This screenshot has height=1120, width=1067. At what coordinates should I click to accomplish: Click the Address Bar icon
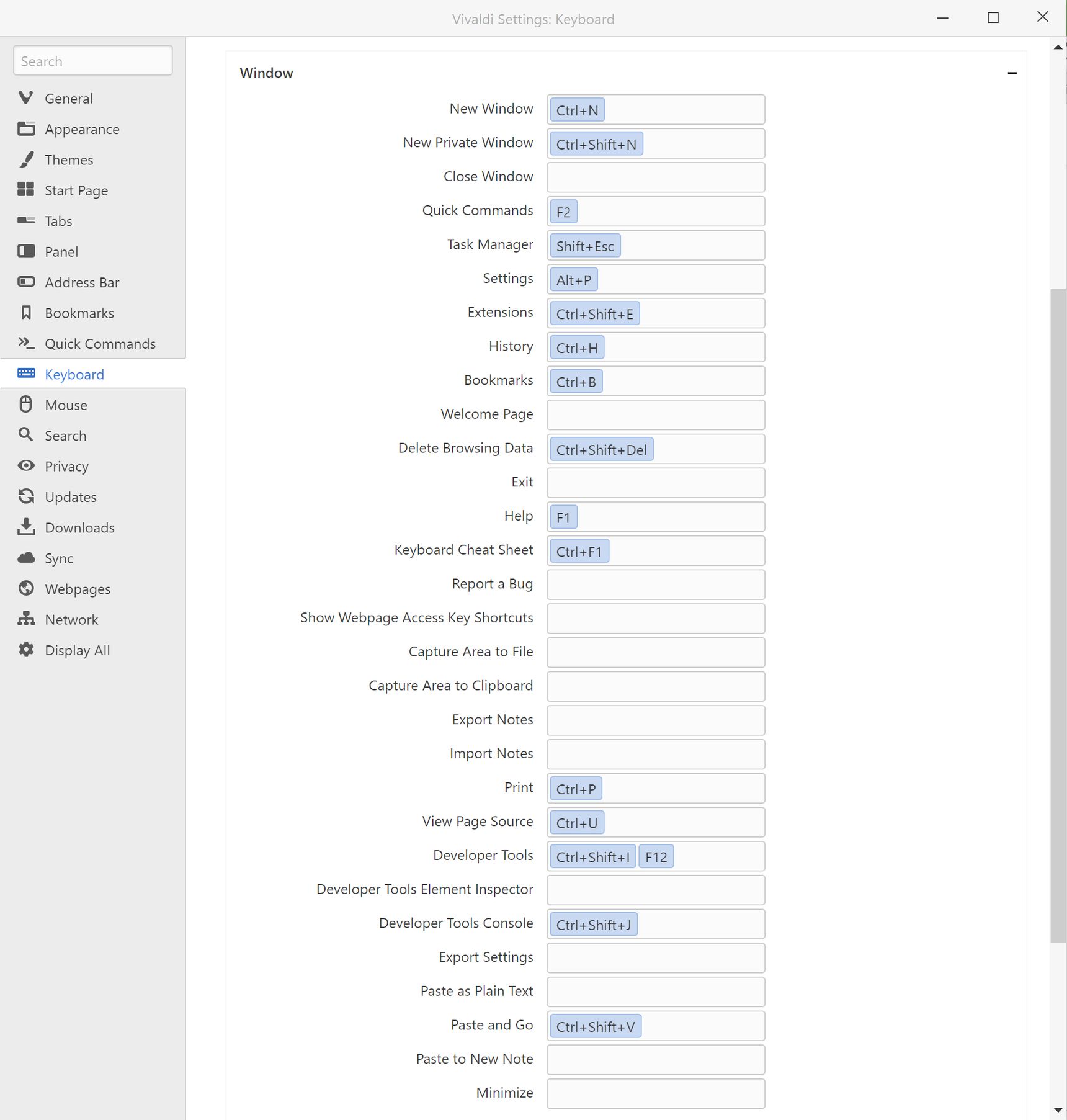tap(26, 282)
